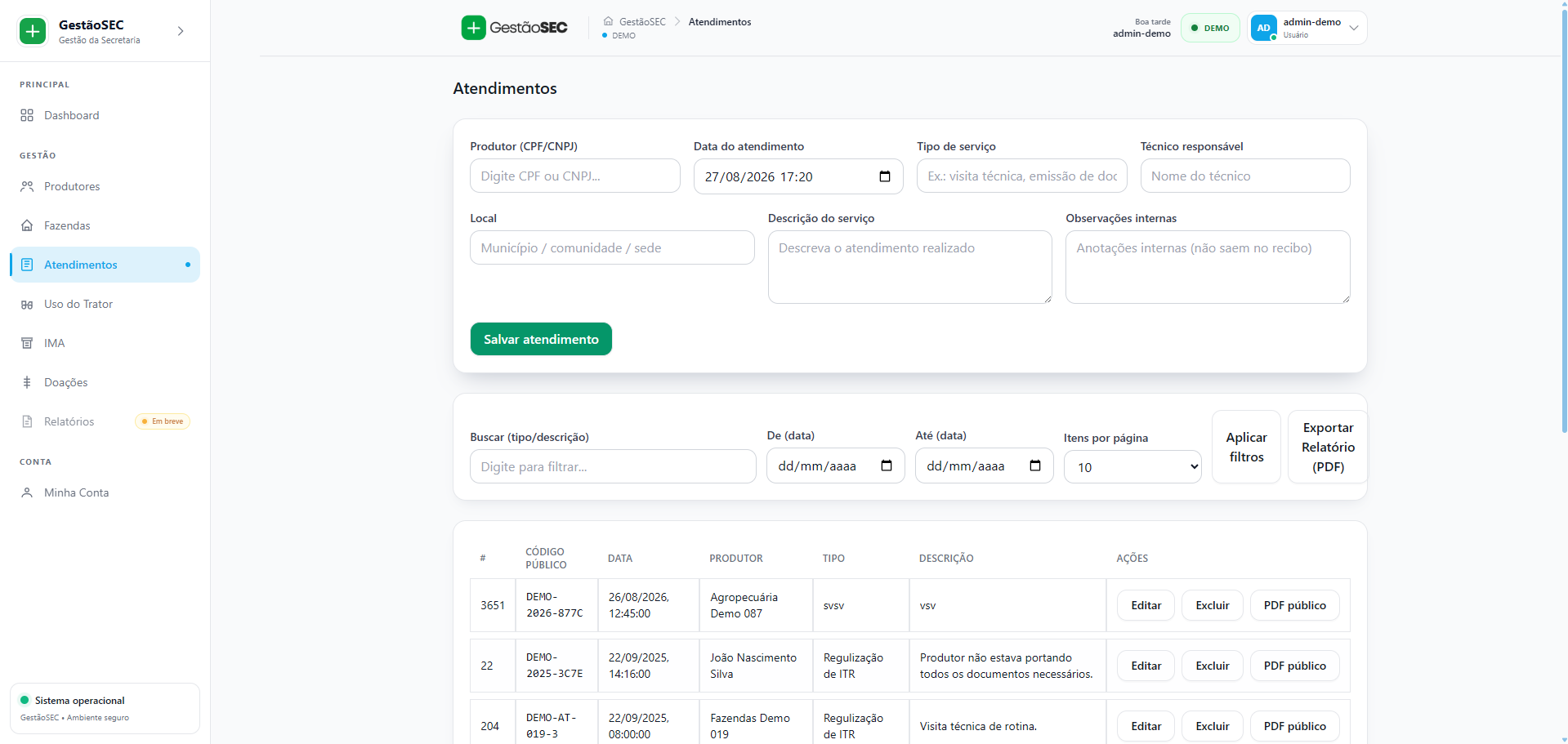Image resolution: width=1568 pixels, height=744 pixels.
Task: Open the Doações section
Action: coord(105,382)
